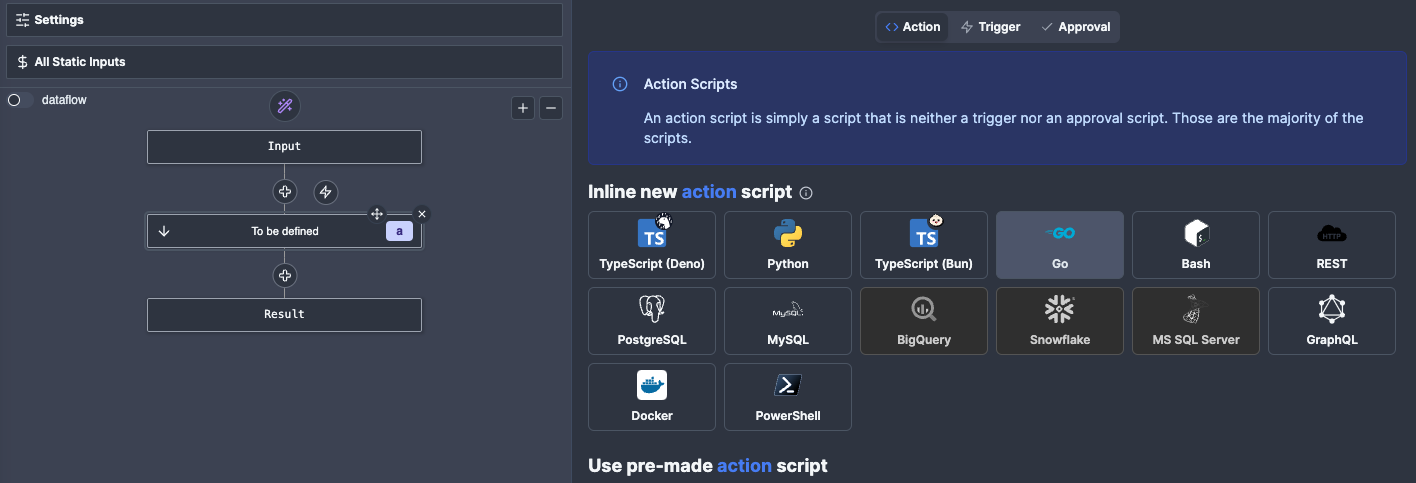Switch to the Action tab
Viewport: 1416px width, 483px height.
point(913,27)
